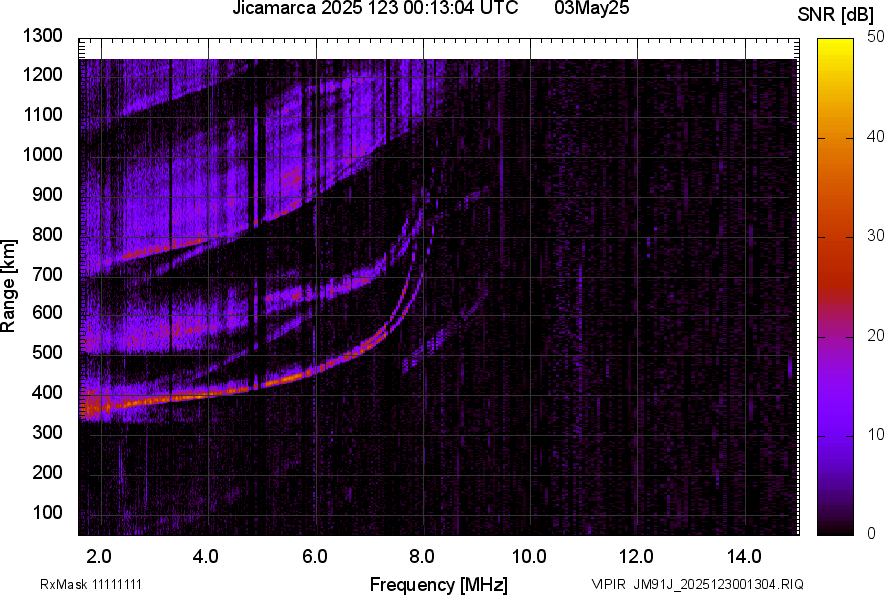Click the frequency tick label 6.0
Screen dimensions: 884x595
[315, 557]
